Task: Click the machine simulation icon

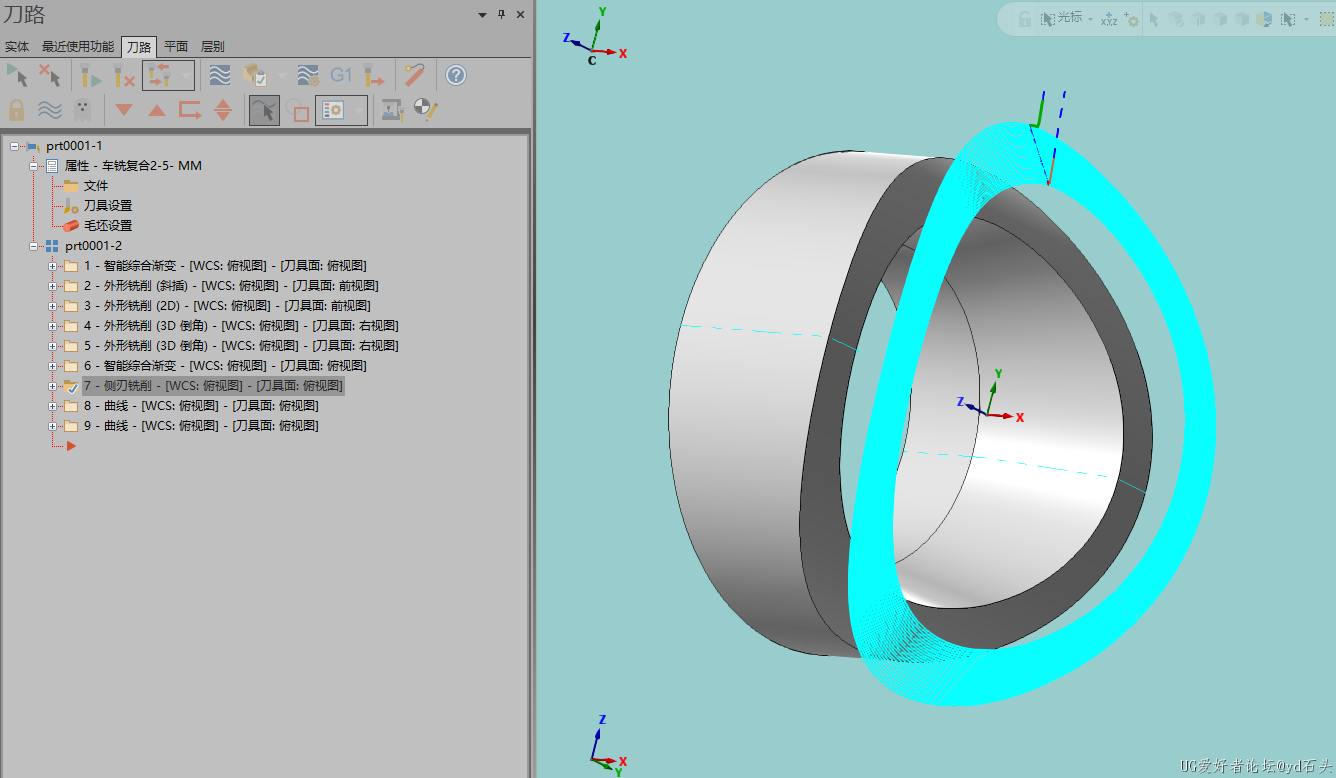Action: point(393,110)
